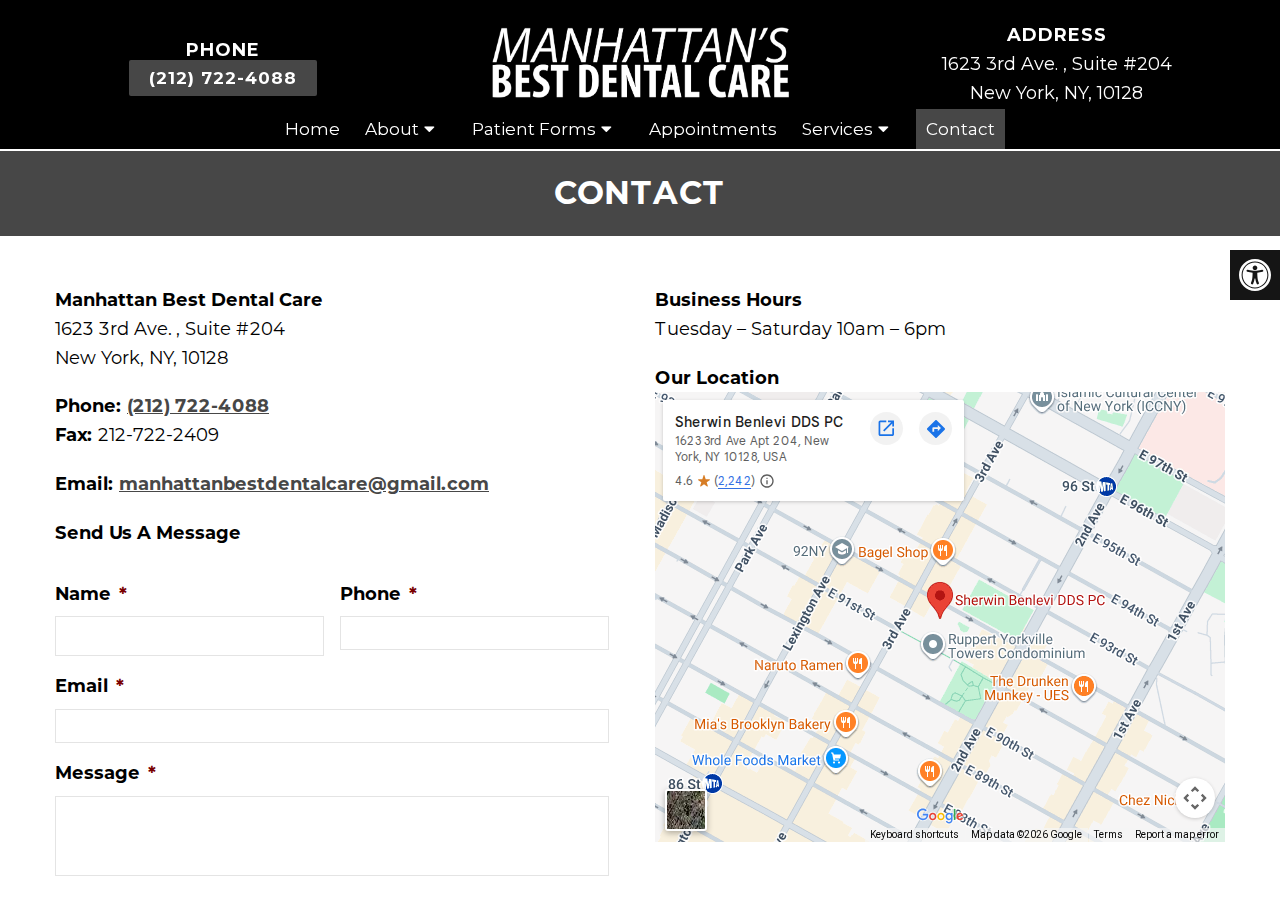Click Islamic Cultural Center marker icon
Screen dimensions: 1280x900
click(x=1042, y=399)
